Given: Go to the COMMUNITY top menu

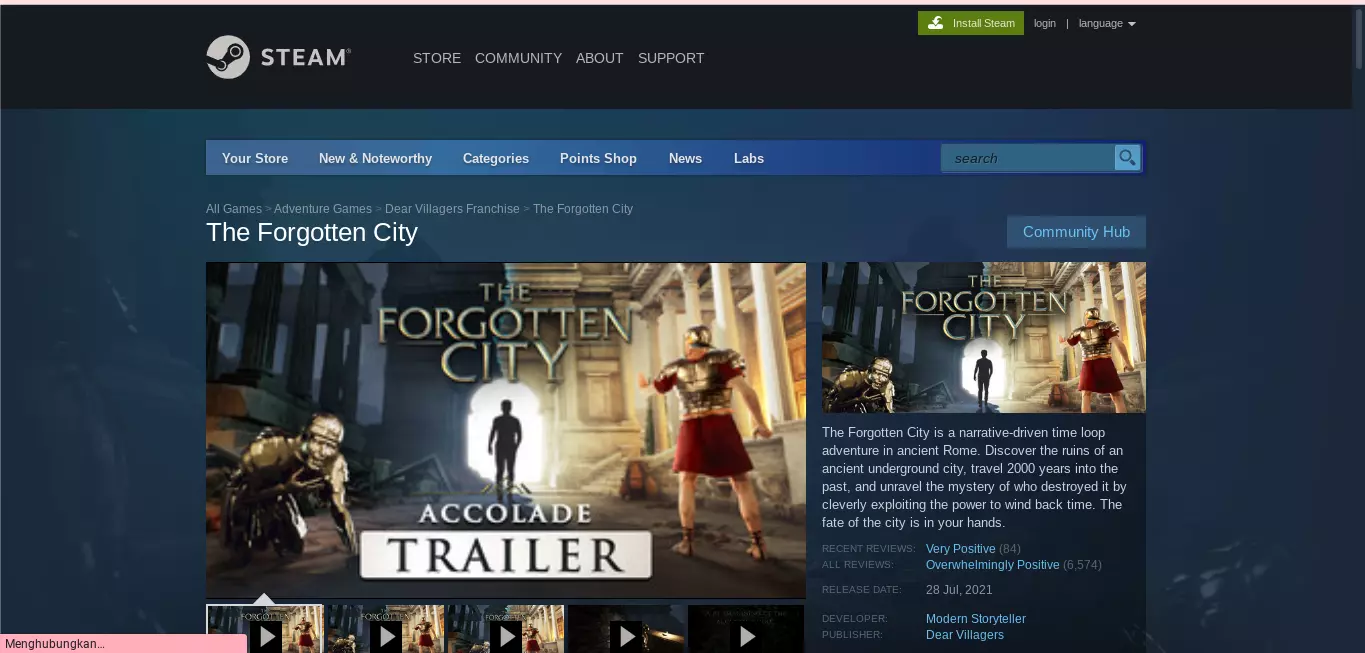Looking at the screenshot, I should point(518,58).
